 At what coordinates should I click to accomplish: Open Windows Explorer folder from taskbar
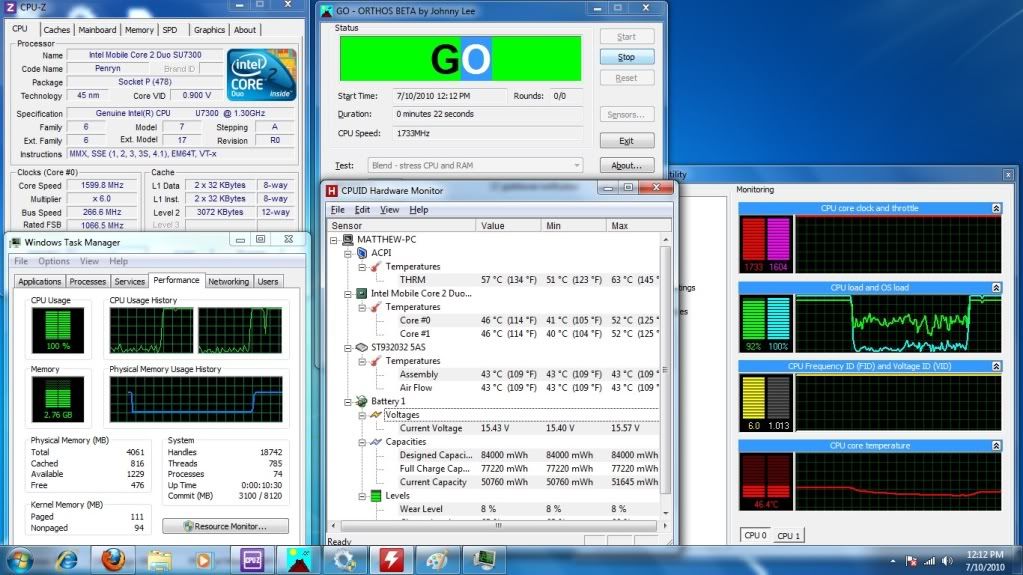(159, 560)
